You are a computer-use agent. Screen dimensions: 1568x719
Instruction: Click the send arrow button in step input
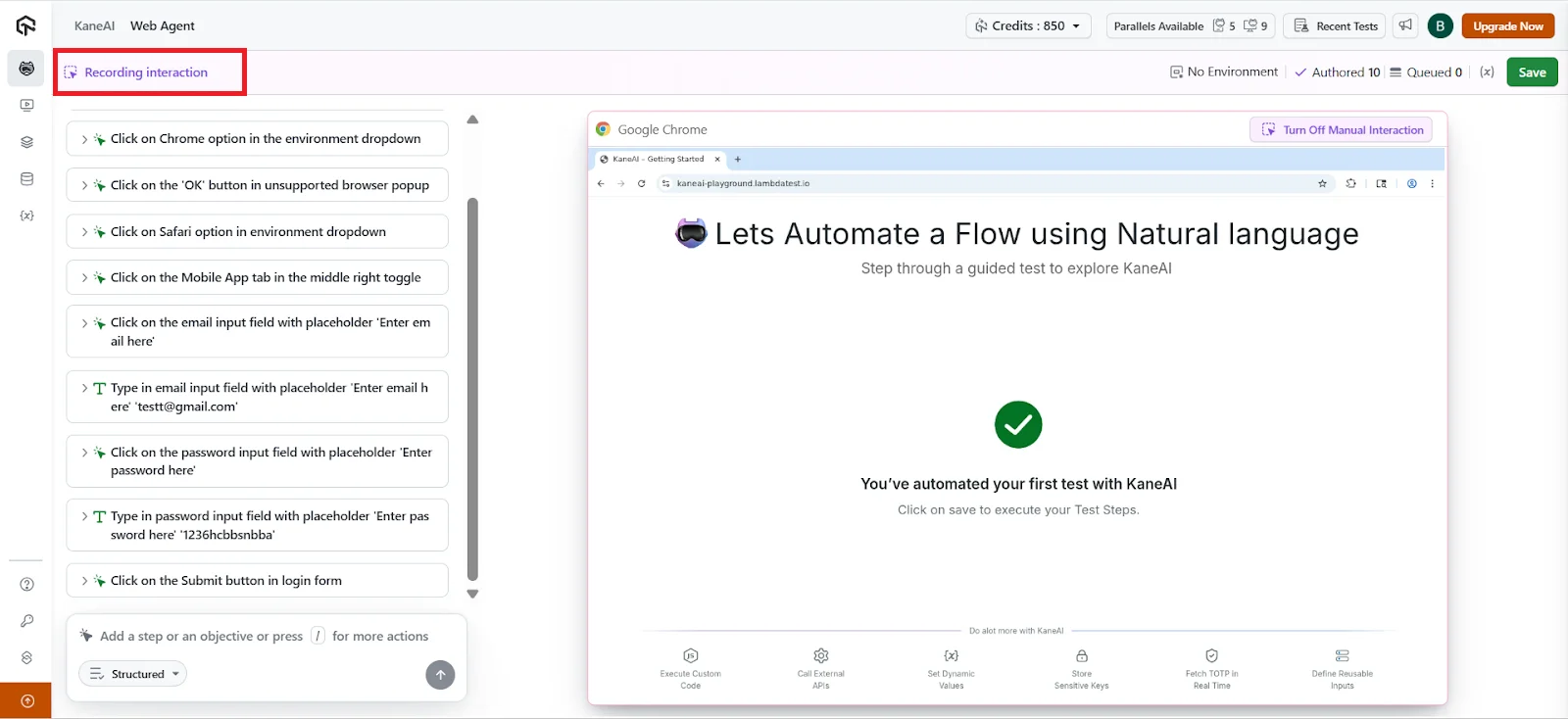[x=440, y=674]
